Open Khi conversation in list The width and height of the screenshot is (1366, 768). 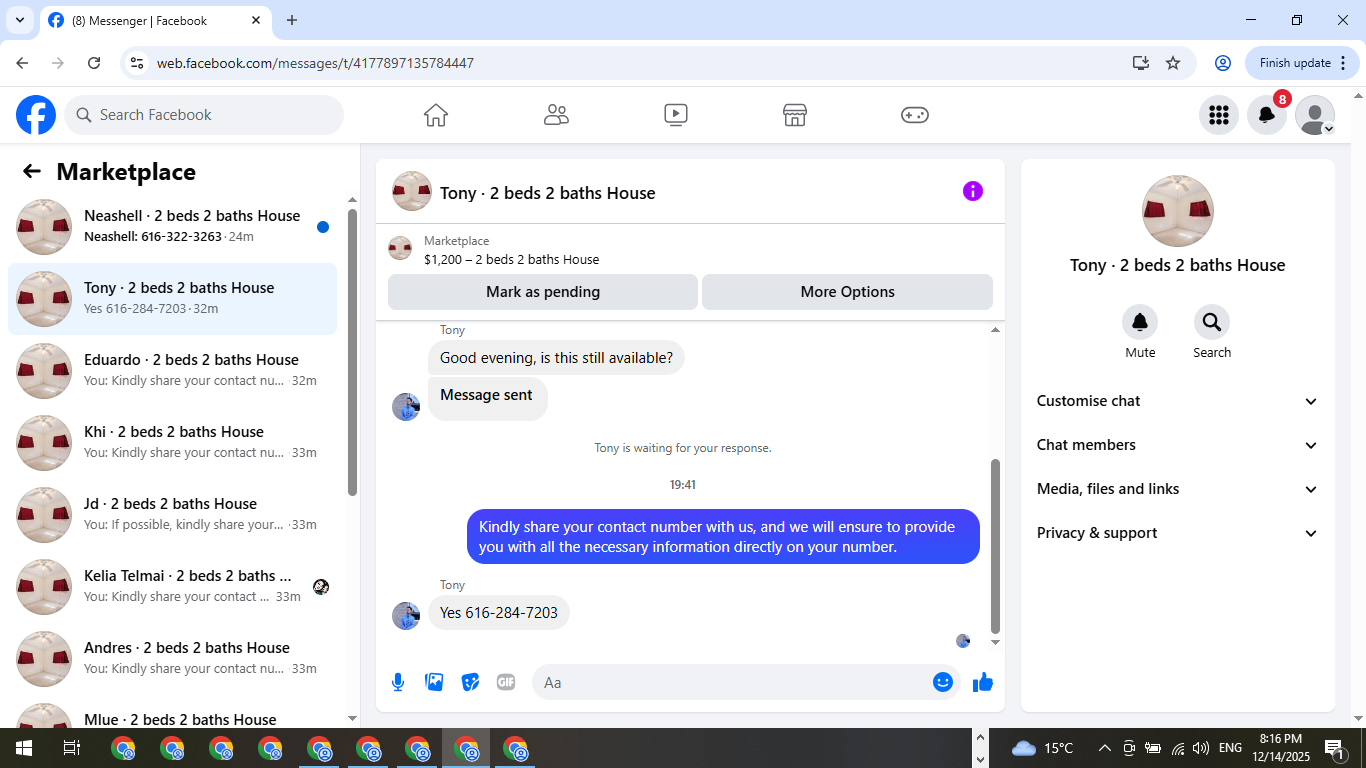(x=172, y=443)
